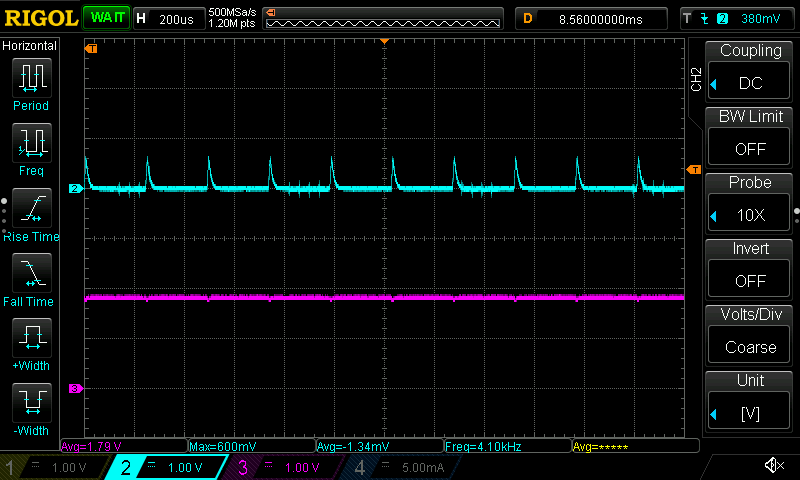Click the trigger falling edge icon
800x480 pixels.
705,19
